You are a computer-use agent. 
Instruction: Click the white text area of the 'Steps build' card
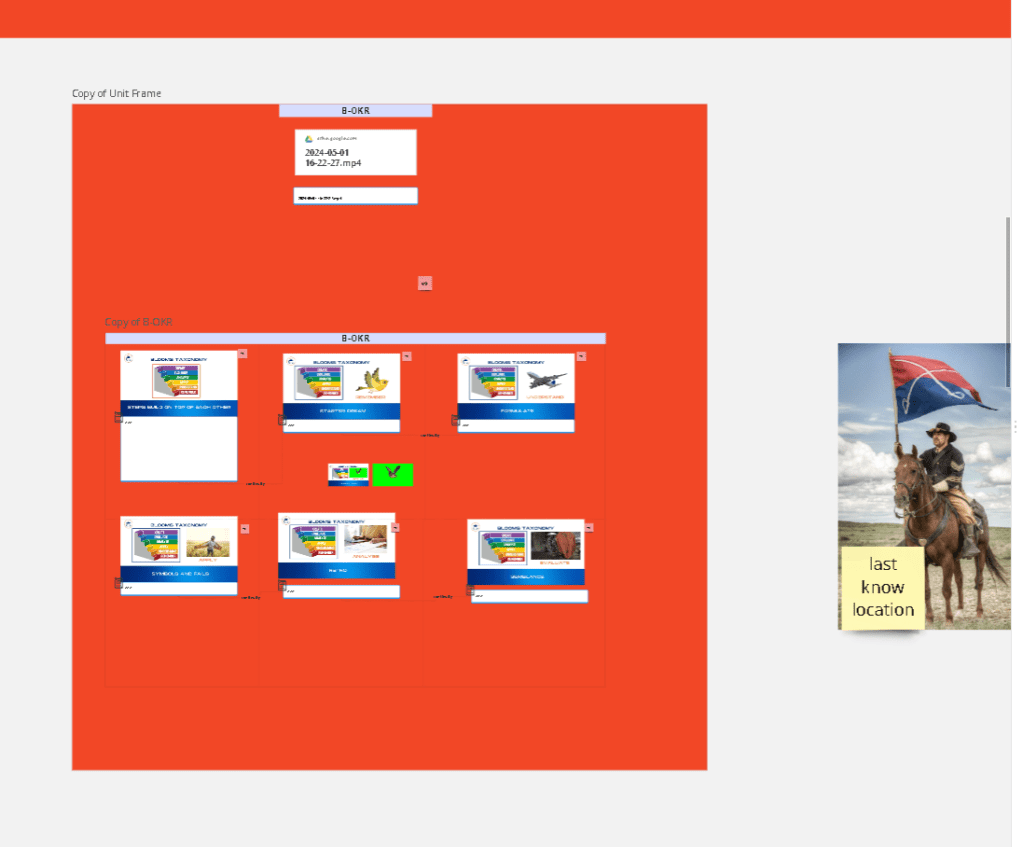click(179, 449)
